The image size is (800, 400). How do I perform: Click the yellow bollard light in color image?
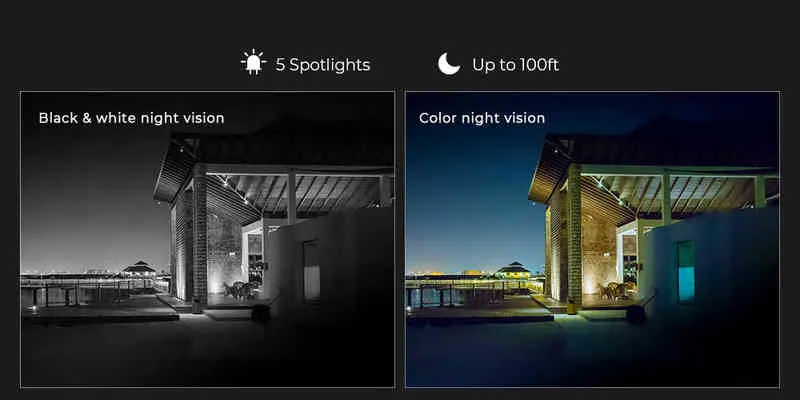pyautogui.click(x=571, y=307)
